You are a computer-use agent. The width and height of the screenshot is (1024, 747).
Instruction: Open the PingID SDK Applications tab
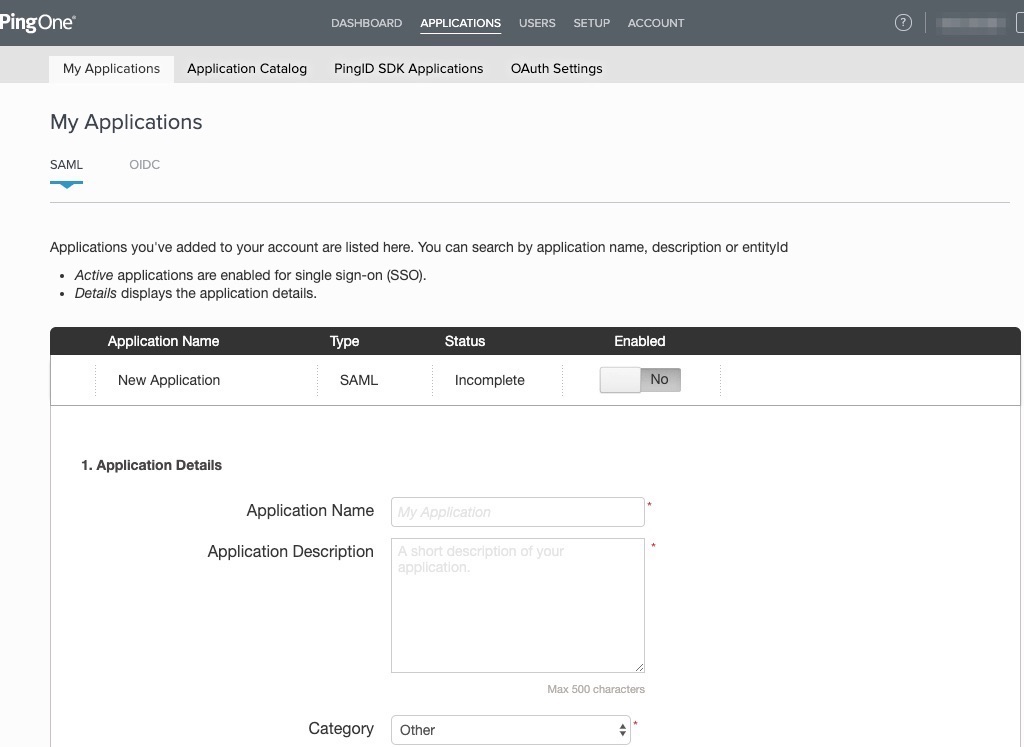point(408,68)
